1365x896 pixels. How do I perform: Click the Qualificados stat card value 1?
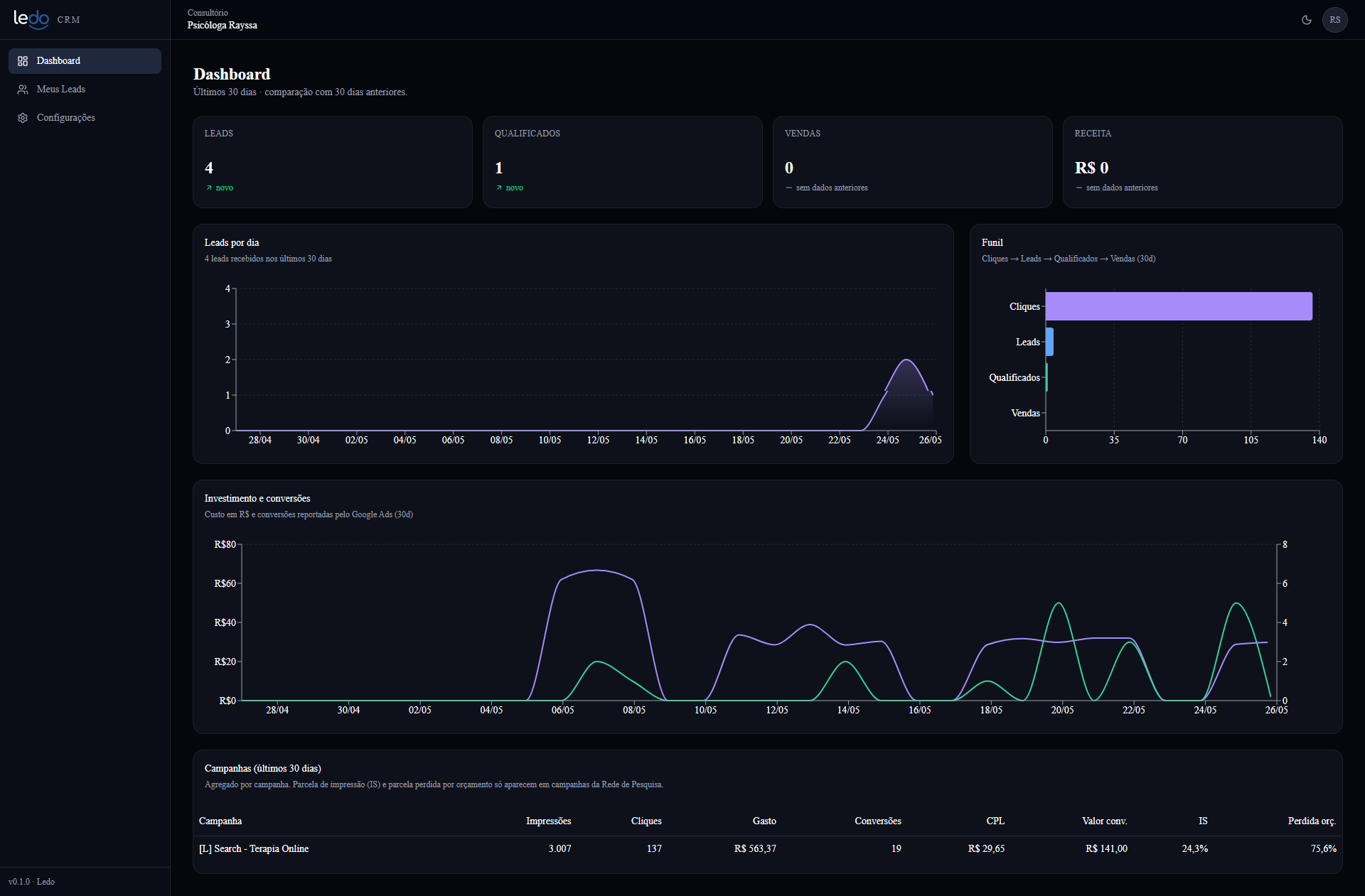[x=499, y=168]
